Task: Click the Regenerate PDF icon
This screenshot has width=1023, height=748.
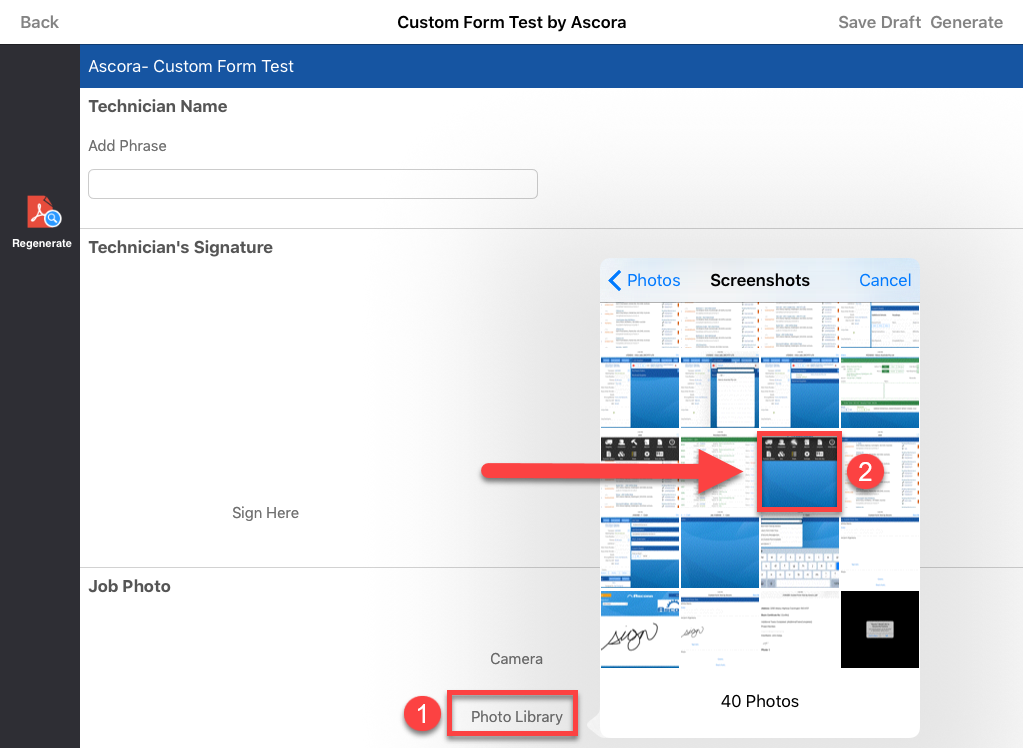Action: tap(43, 214)
